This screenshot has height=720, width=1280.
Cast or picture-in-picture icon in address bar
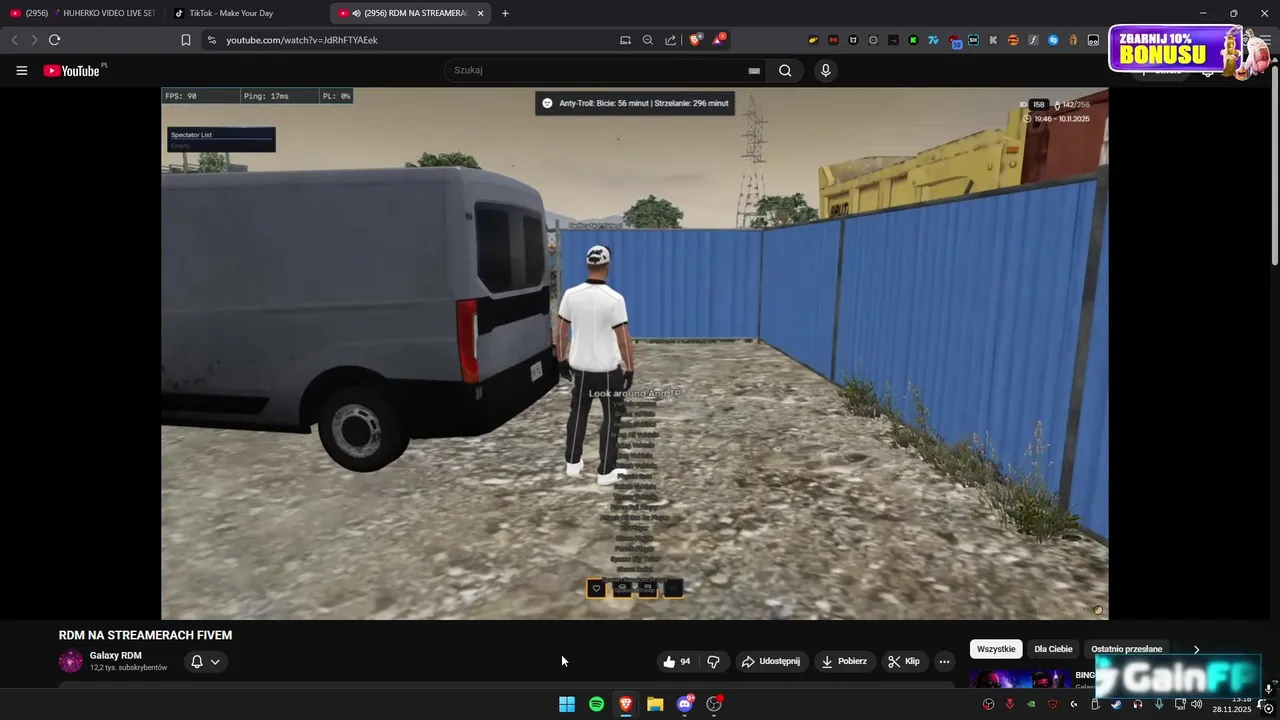625,40
